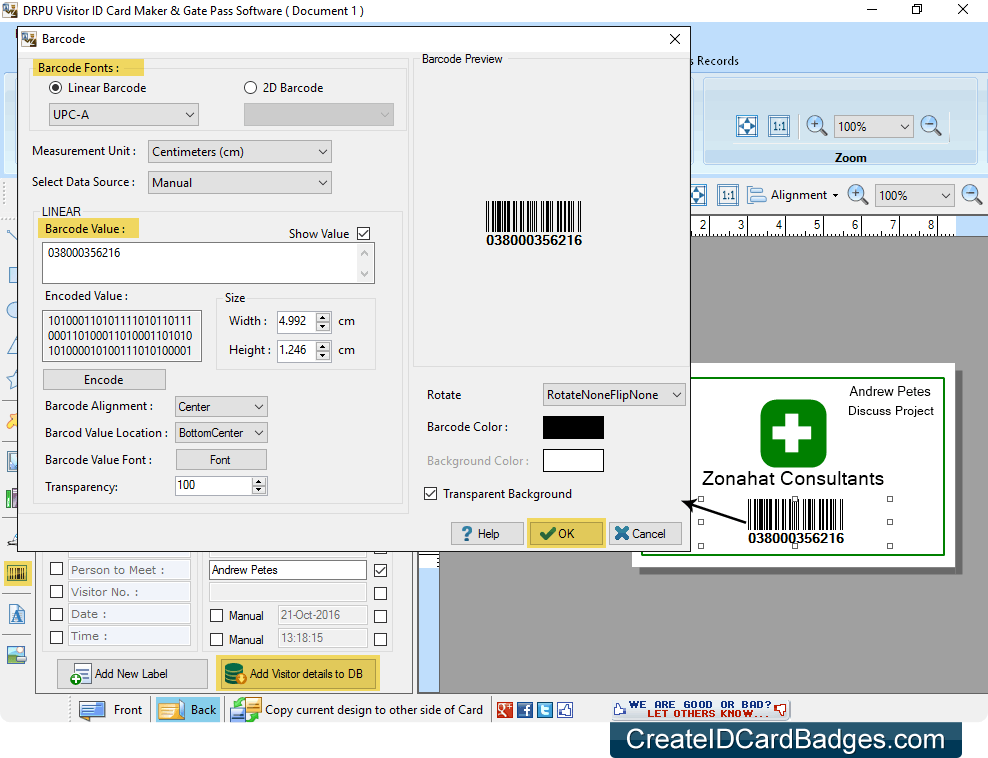Click Add Visitor details to DB button
The image size is (988, 758).
[x=297, y=674]
